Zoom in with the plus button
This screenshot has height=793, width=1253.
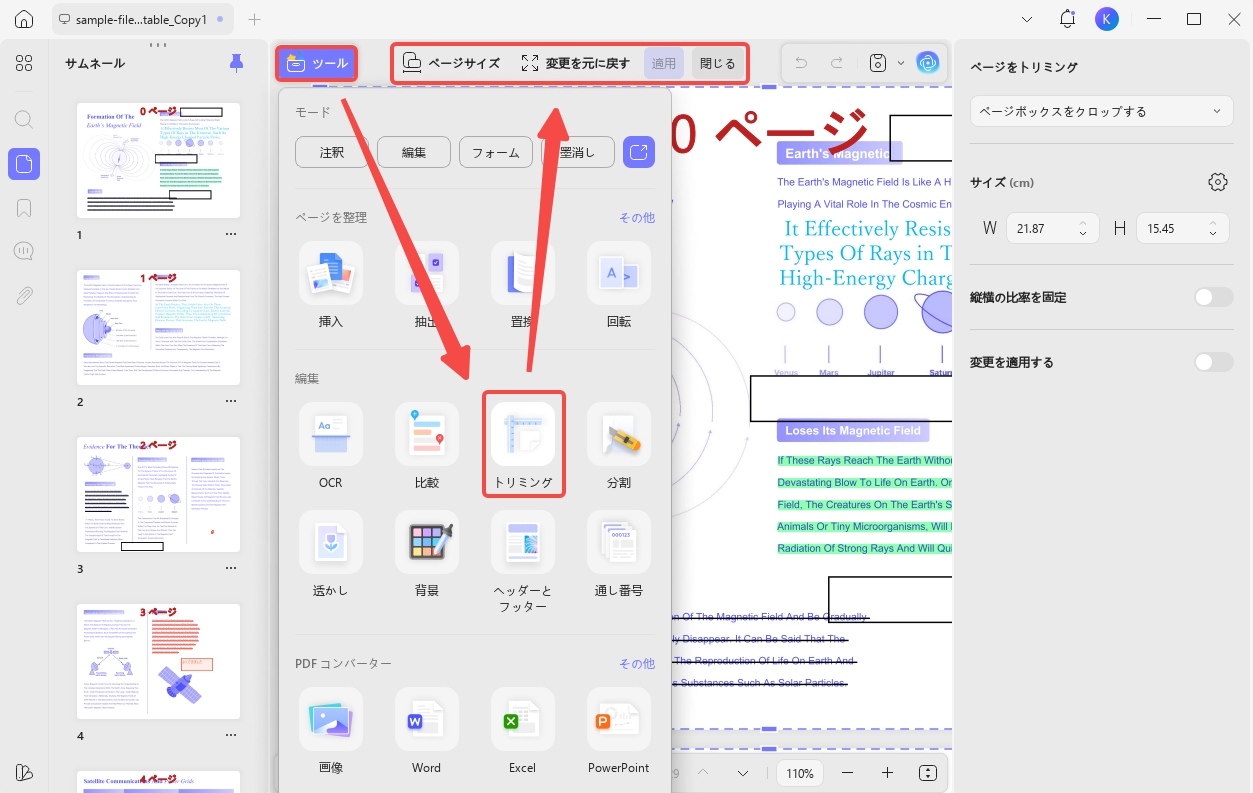887,773
